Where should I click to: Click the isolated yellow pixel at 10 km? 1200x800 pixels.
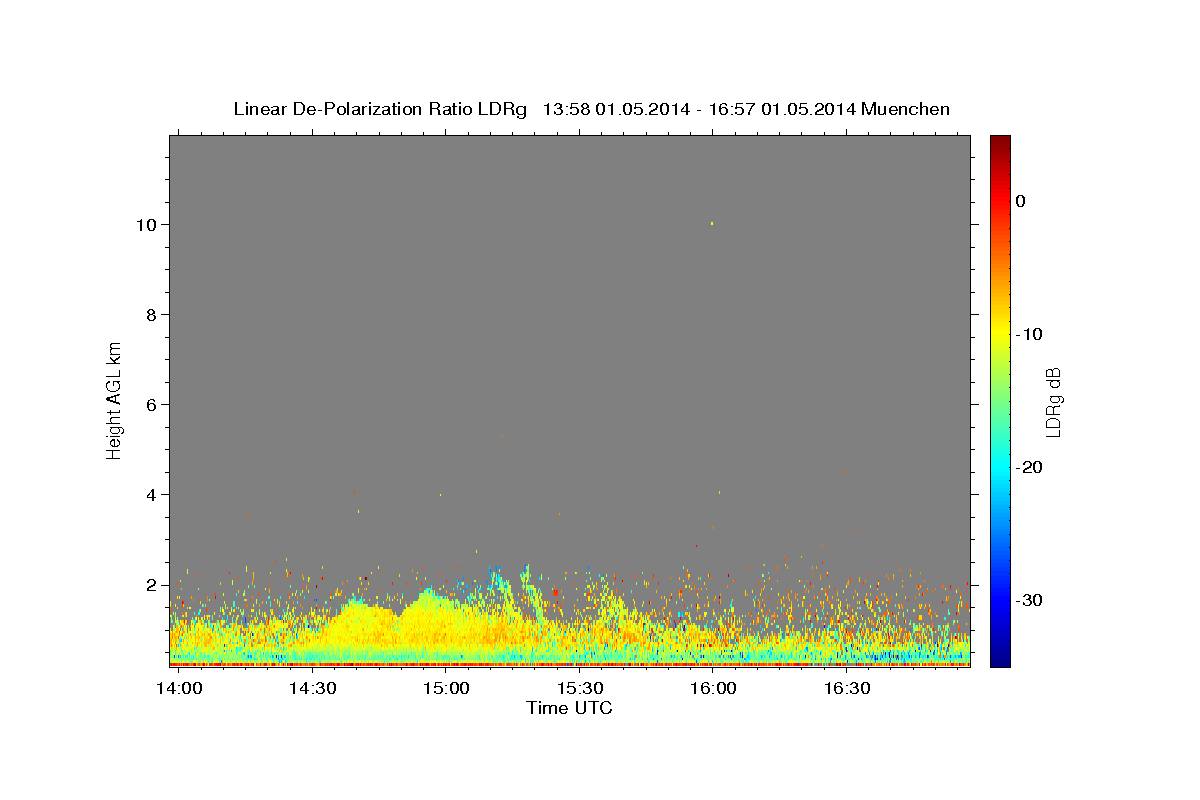click(x=712, y=223)
